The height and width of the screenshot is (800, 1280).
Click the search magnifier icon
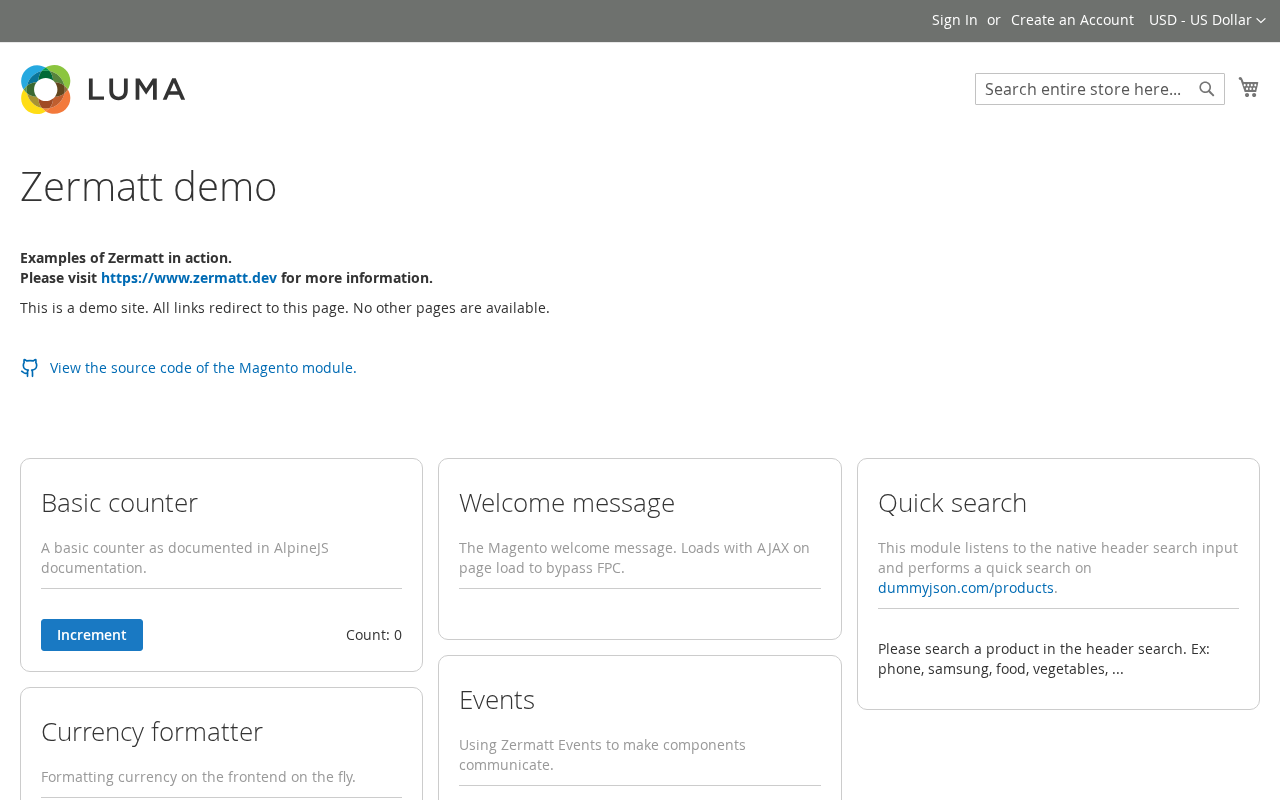coord(1207,89)
